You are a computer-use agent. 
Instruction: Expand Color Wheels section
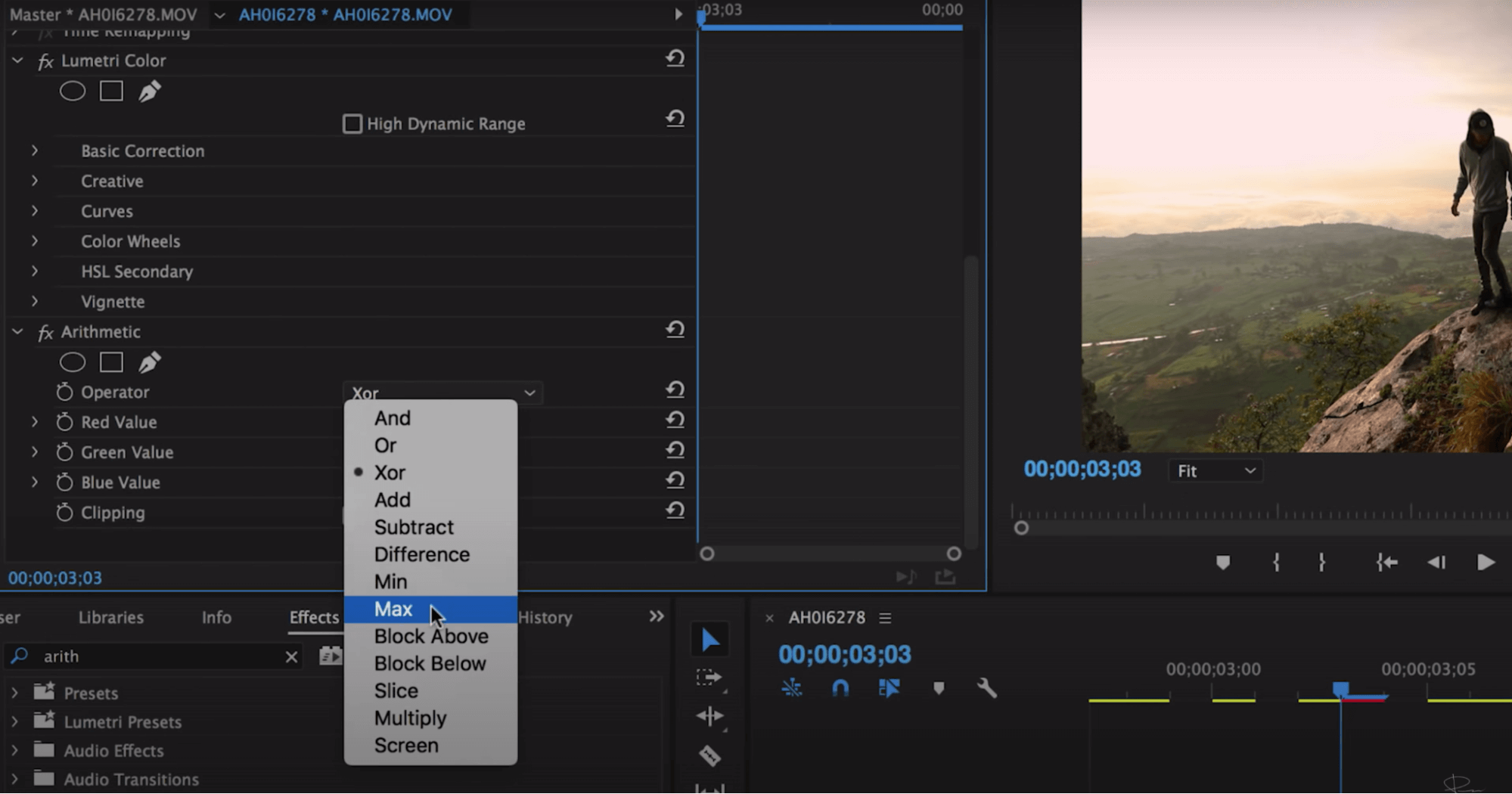(x=35, y=241)
